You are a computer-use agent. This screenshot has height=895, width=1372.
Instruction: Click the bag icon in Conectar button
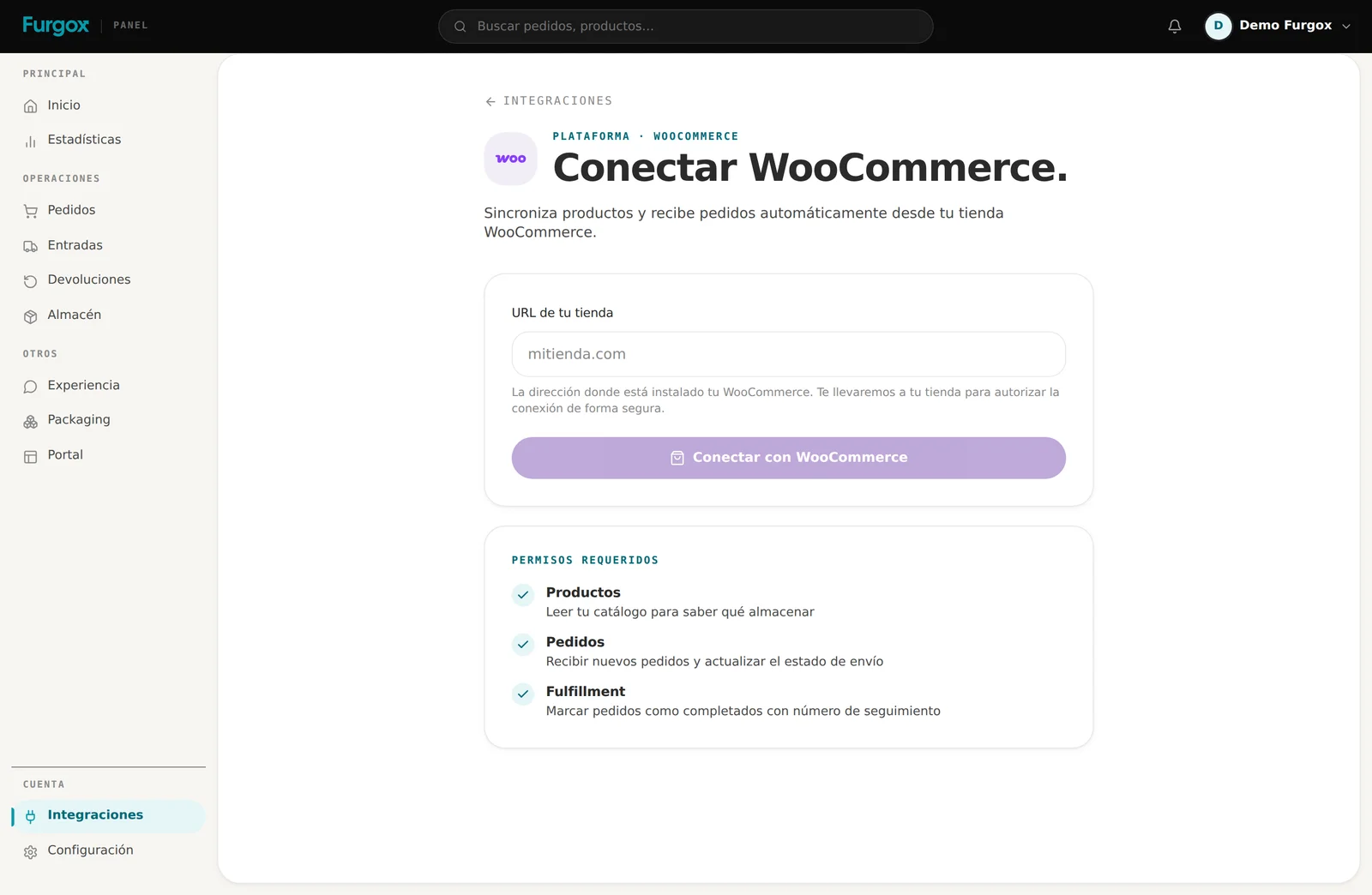(677, 458)
